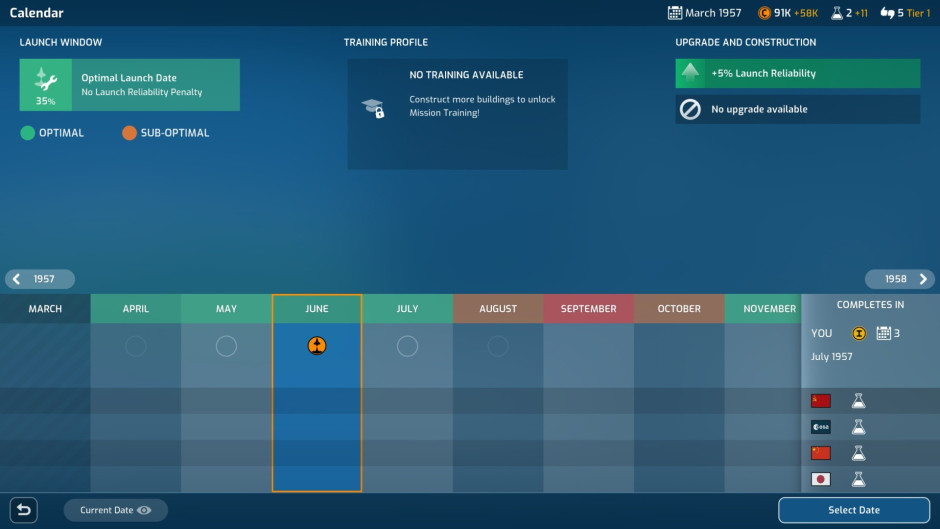Image resolution: width=940 pixels, height=529 pixels.
Task: Click the Calendar screen title
Action: [x=36, y=13]
